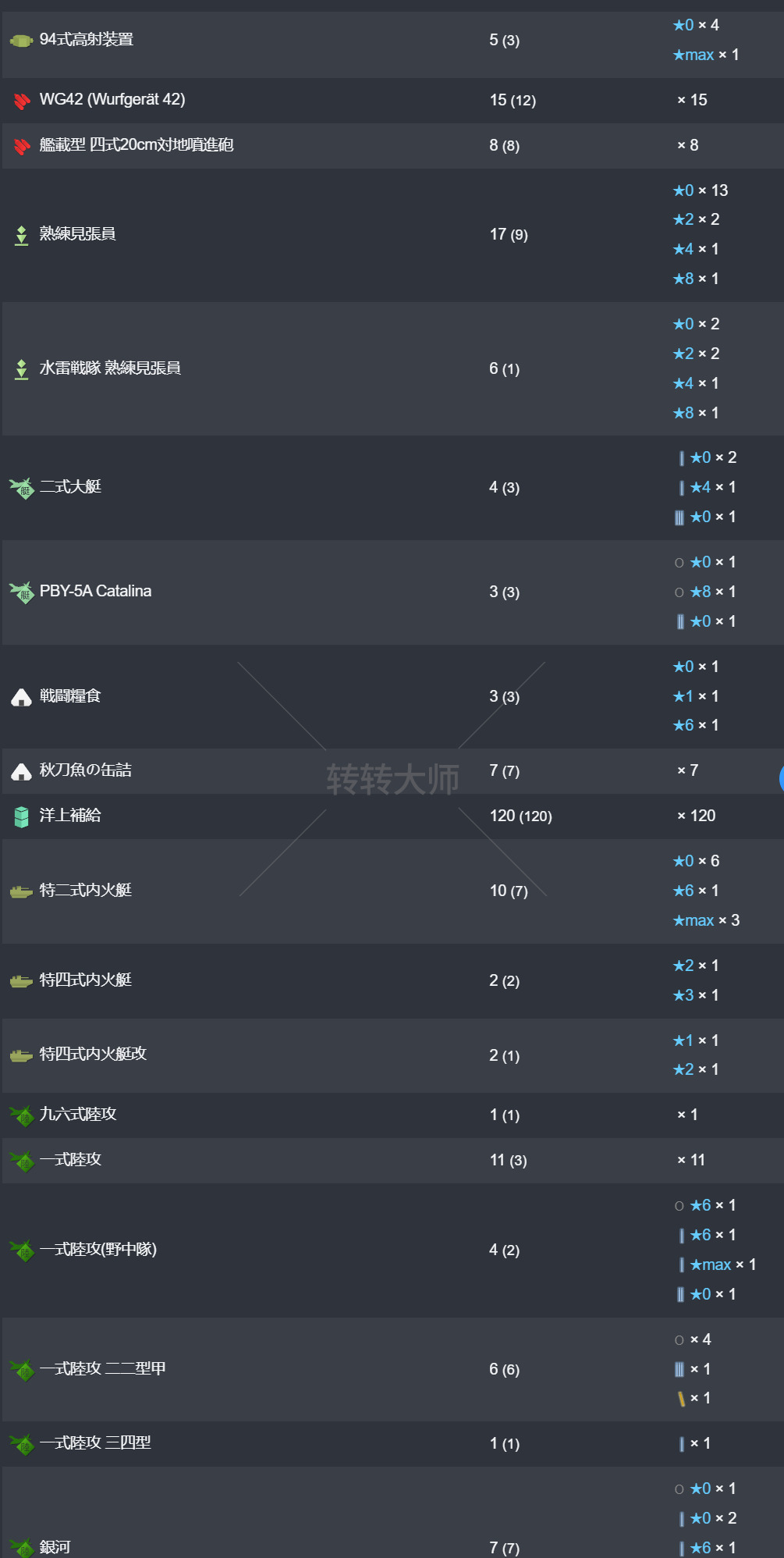The image size is (784, 1558).
Task: Click the 一式陸攻(野中隊) land bomber icon
Action: pos(21,1250)
